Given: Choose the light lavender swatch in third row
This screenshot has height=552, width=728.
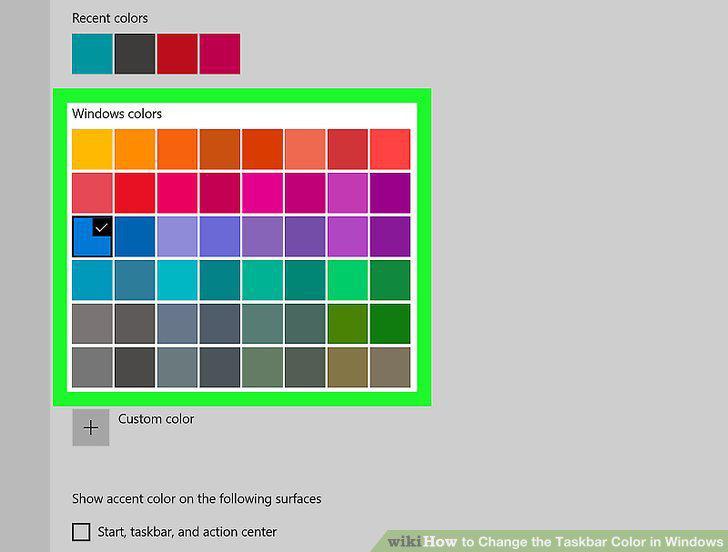Looking at the screenshot, I should coord(177,236).
